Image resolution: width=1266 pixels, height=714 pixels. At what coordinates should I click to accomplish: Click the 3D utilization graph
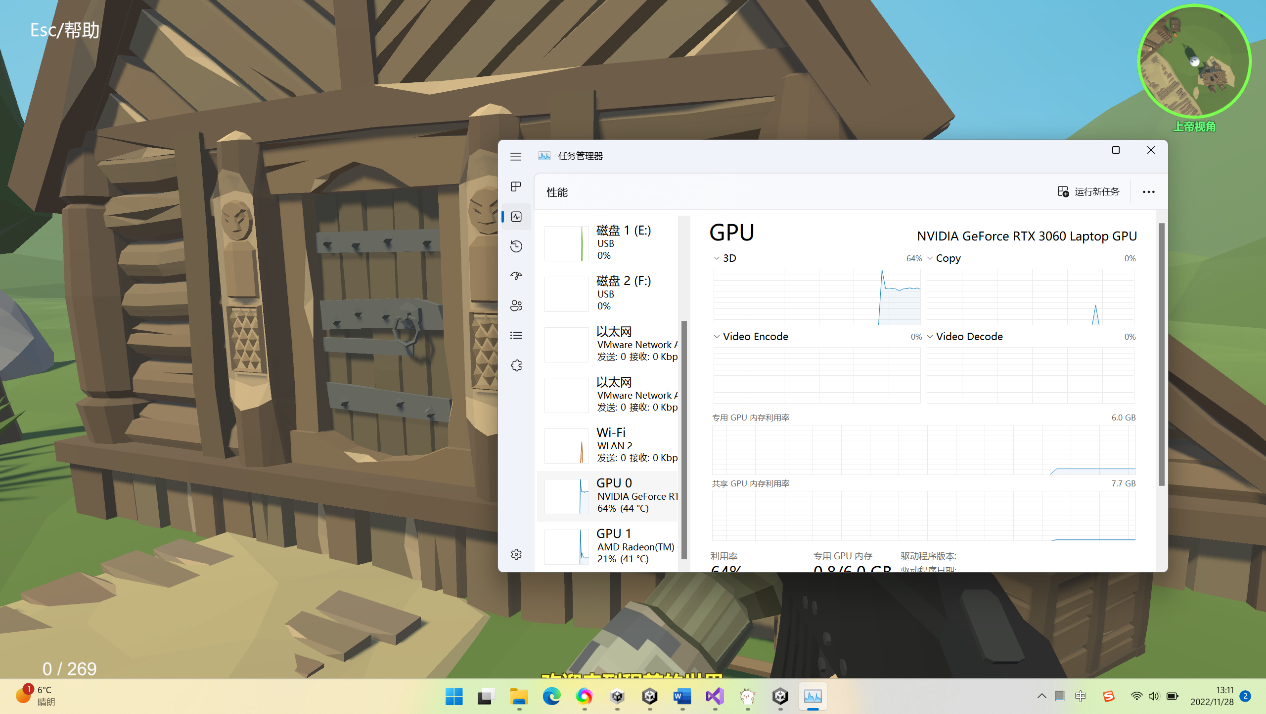(817, 296)
